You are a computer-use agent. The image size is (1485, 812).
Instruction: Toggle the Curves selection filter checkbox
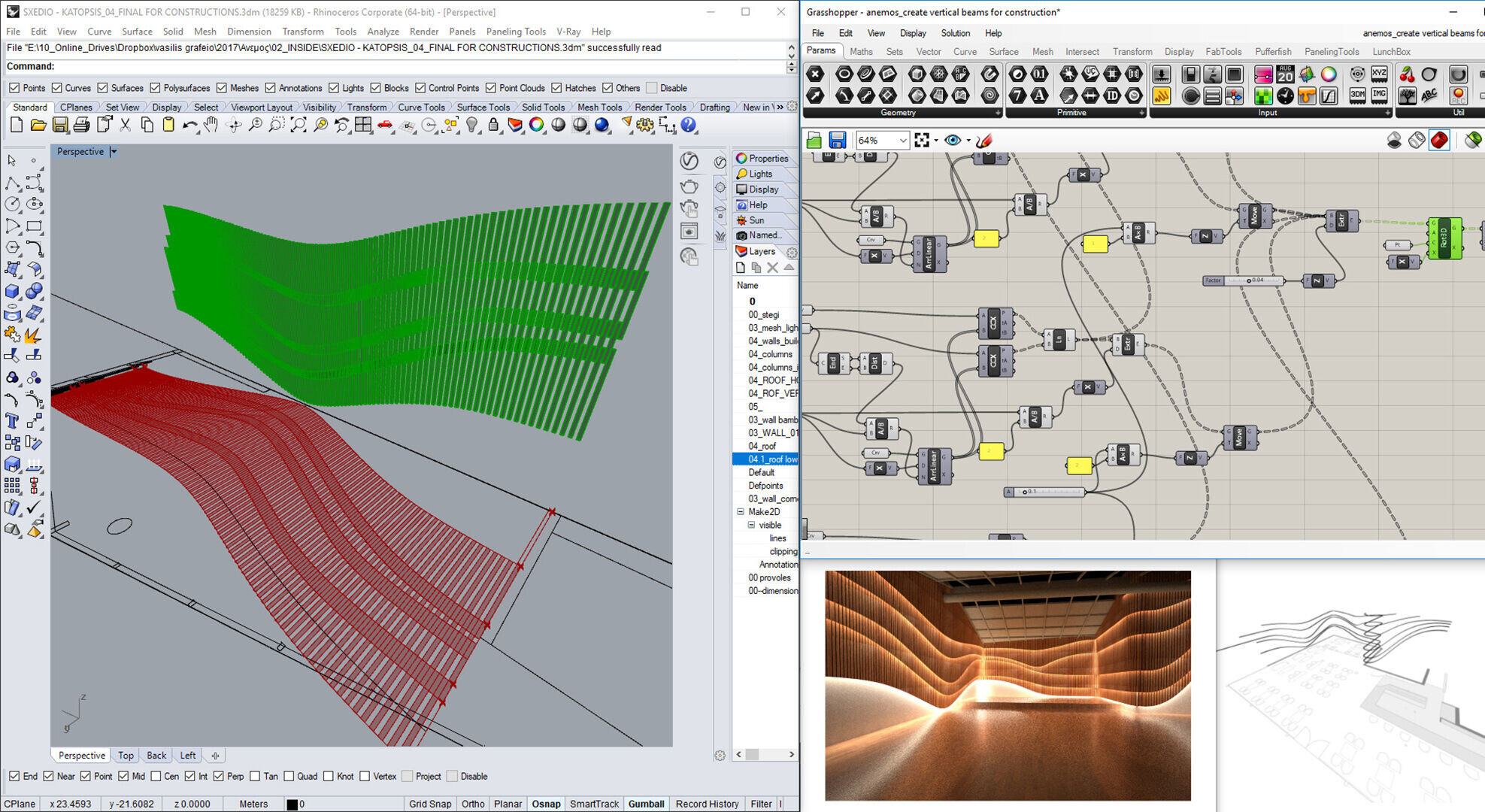click(x=56, y=88)
